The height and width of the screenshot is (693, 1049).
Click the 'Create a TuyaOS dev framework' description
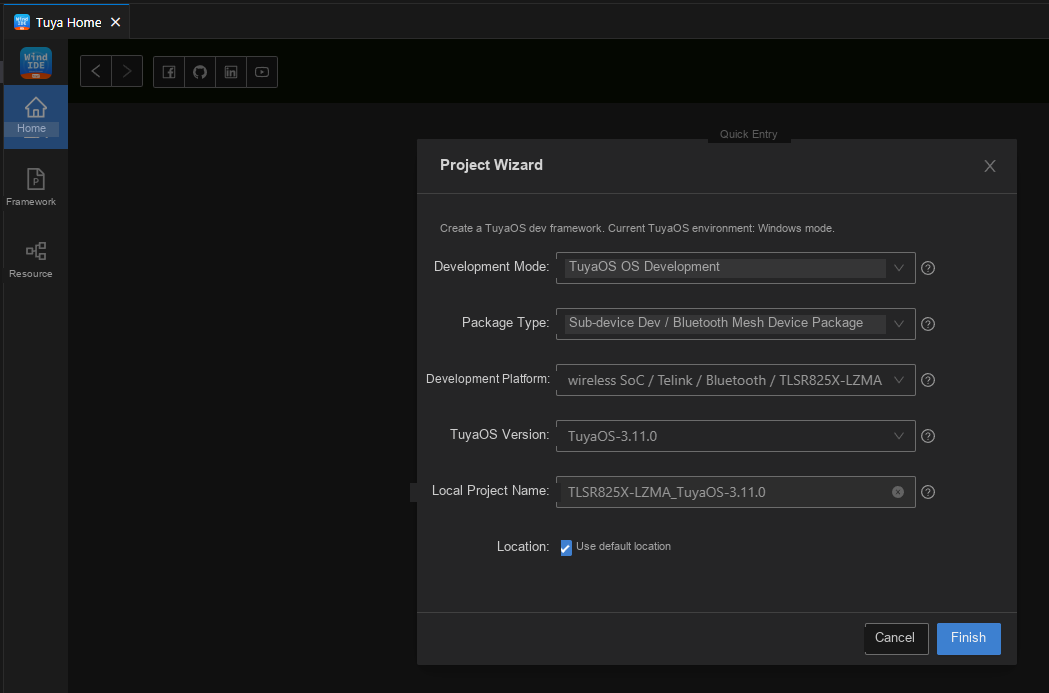tap(637, 228)
